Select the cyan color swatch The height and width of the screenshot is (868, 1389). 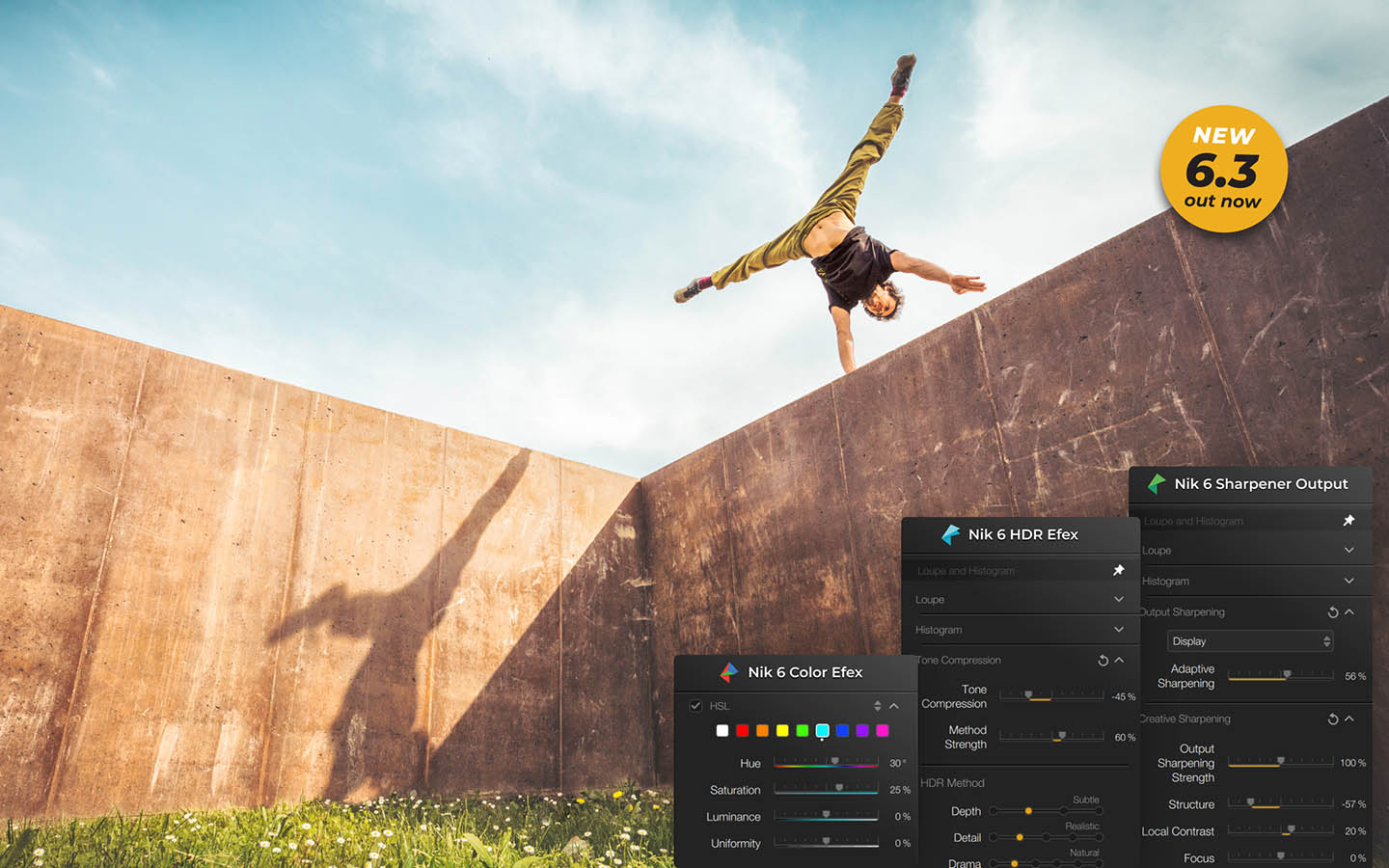tap(822, 731)
